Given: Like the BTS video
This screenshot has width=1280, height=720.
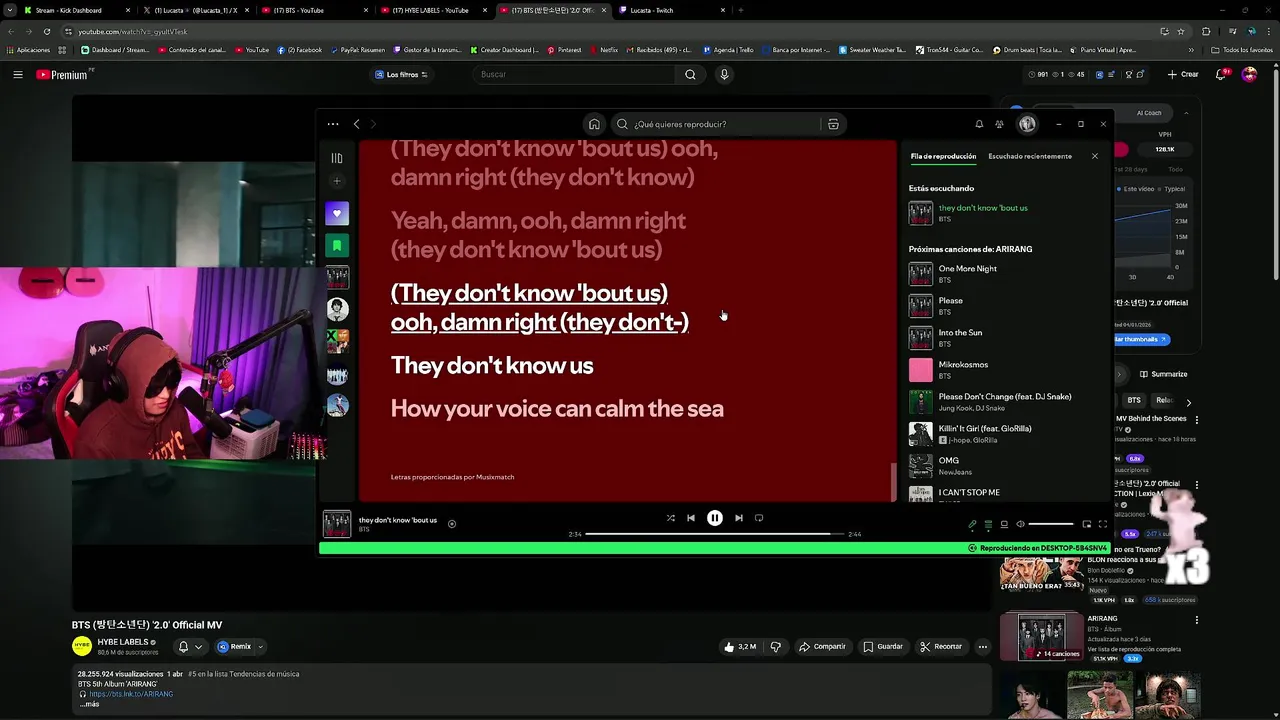Looking at the screenshot, I should click(741, 647).
